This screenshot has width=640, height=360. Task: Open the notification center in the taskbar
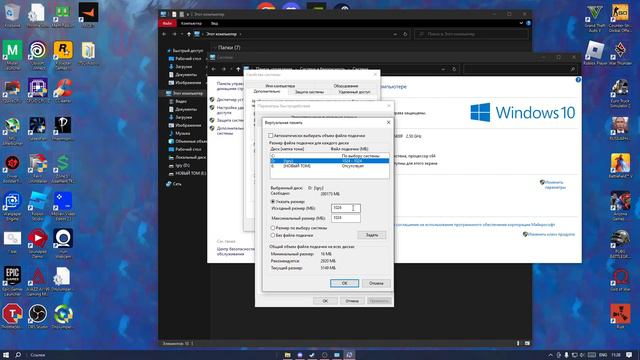click(x=630, y=355)
